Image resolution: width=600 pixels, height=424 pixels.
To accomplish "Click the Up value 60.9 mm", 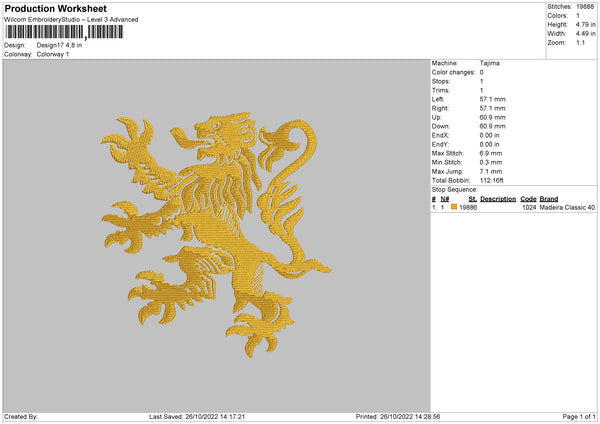I will coord(492,117).
